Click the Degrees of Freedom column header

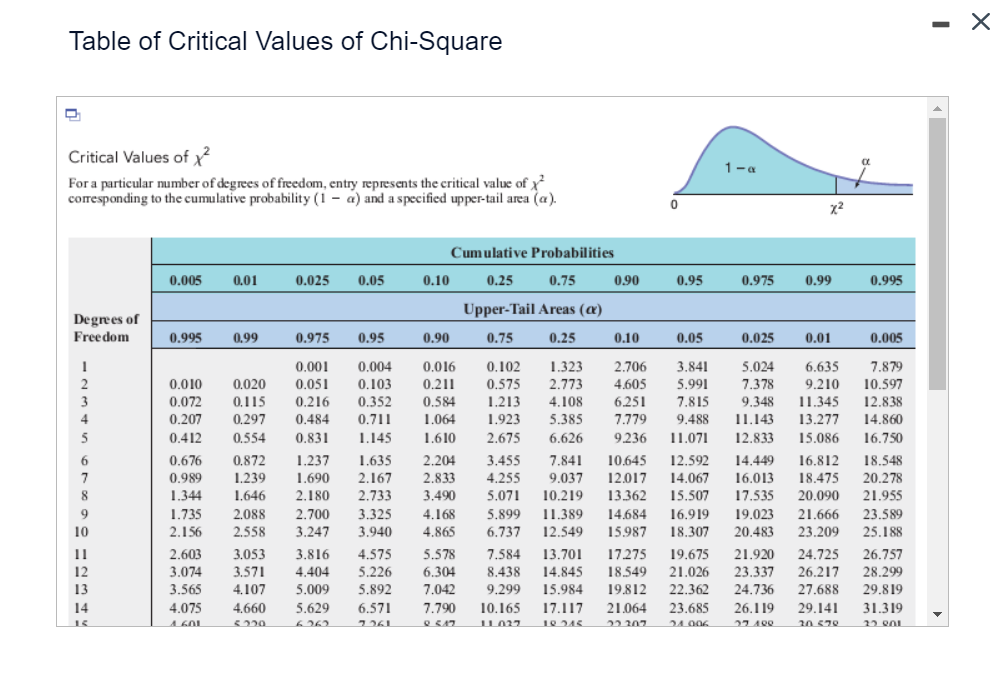click(x=104, y=326)
